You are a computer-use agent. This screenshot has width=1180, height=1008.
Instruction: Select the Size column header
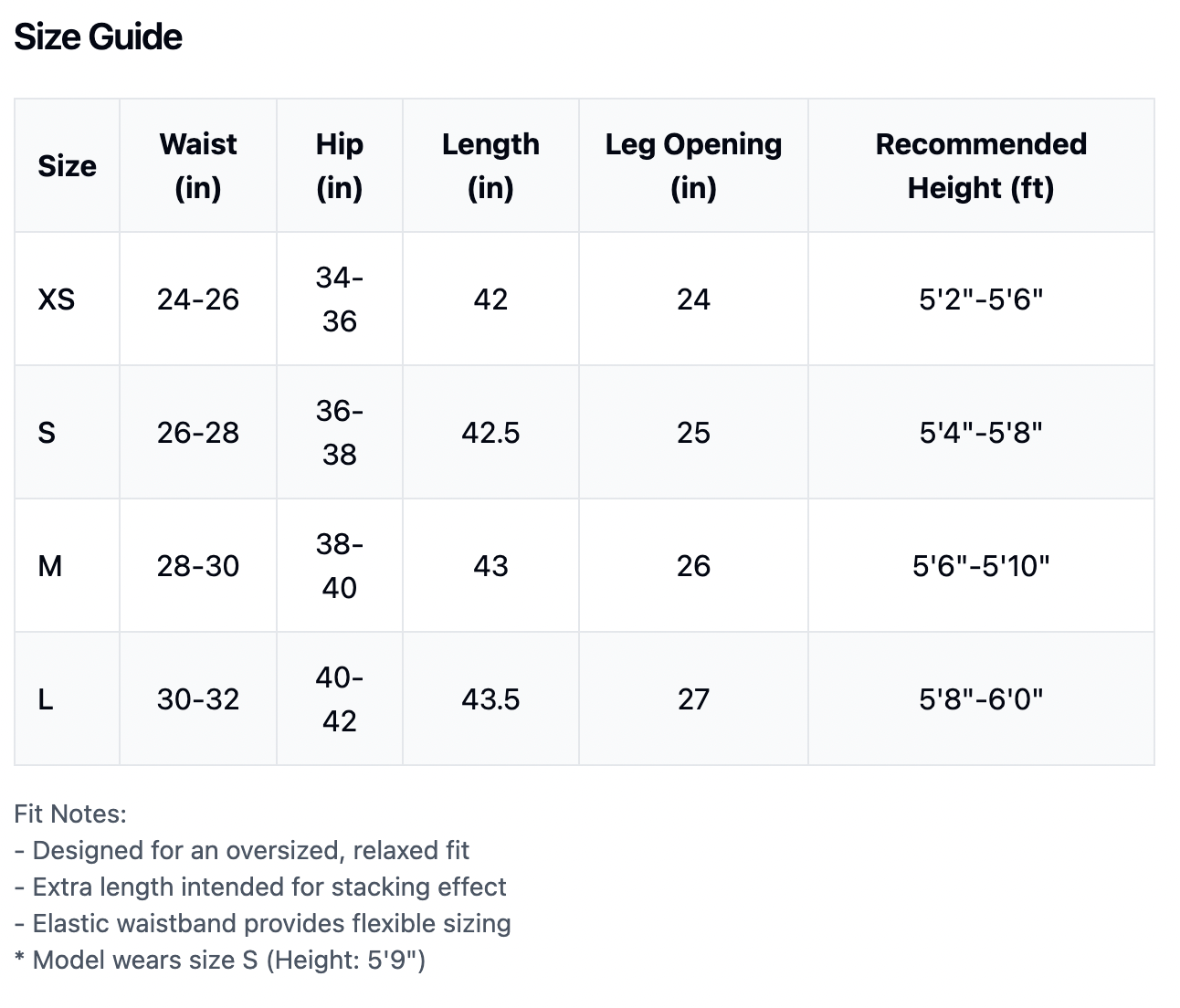pyautogui.click(x=67, y=166)
